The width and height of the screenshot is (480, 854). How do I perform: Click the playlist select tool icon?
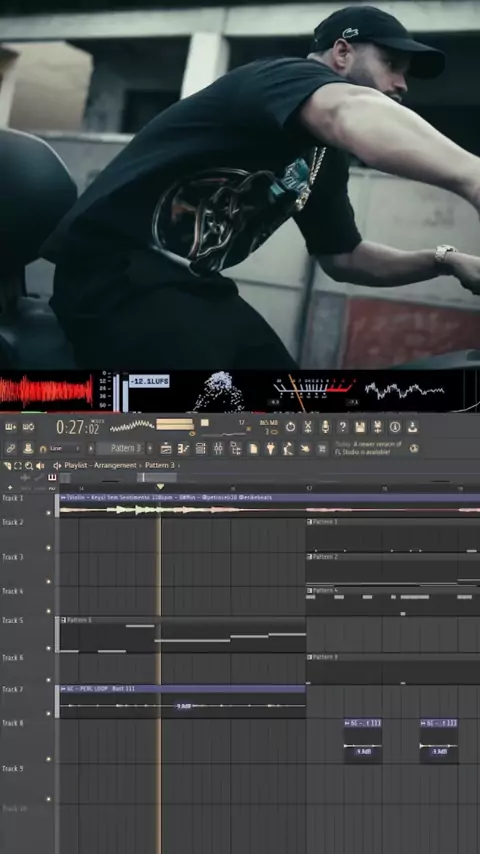[17, 466]
